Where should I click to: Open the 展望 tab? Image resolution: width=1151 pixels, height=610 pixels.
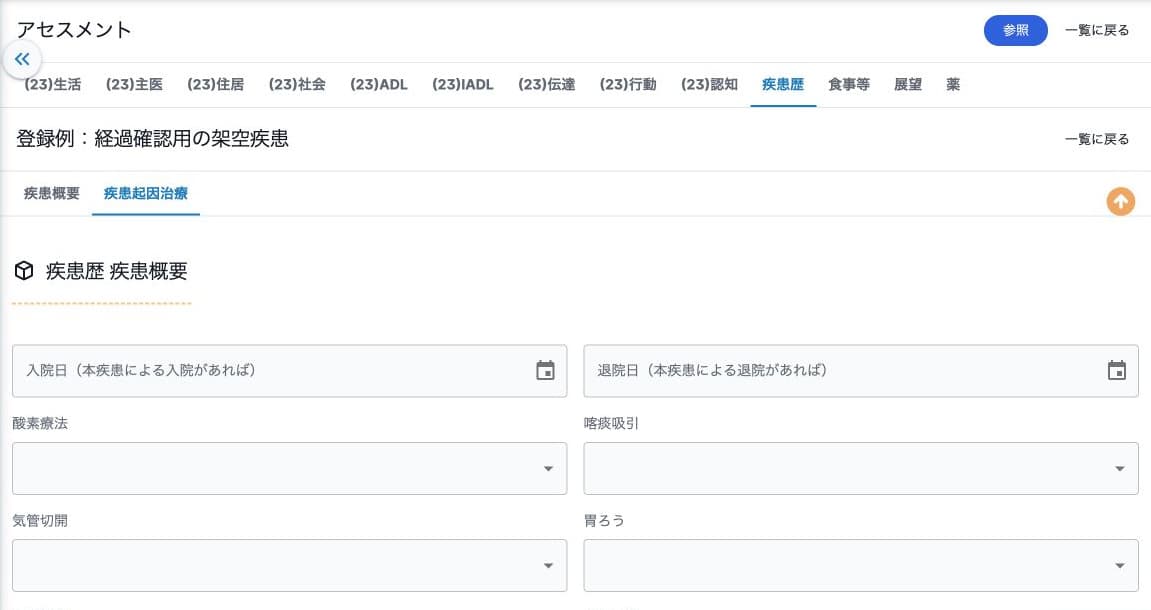point(908,84)
